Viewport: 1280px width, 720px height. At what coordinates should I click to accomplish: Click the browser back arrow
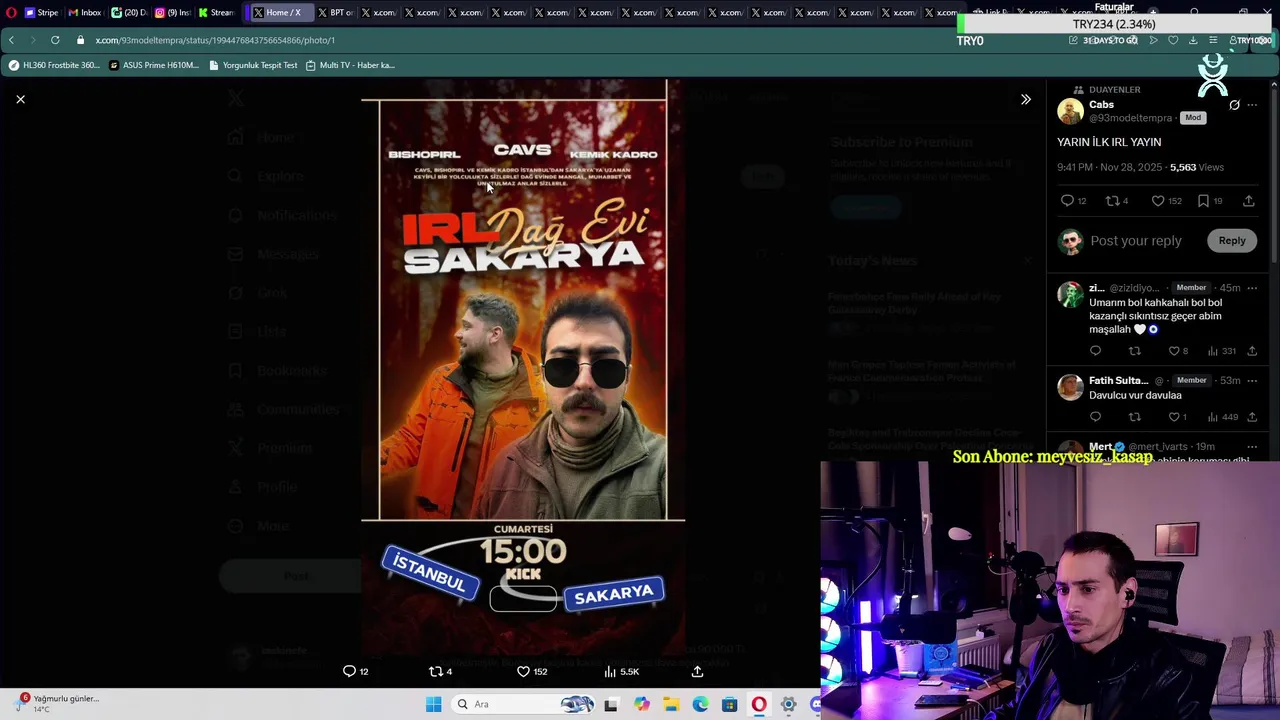coord(11,40)
